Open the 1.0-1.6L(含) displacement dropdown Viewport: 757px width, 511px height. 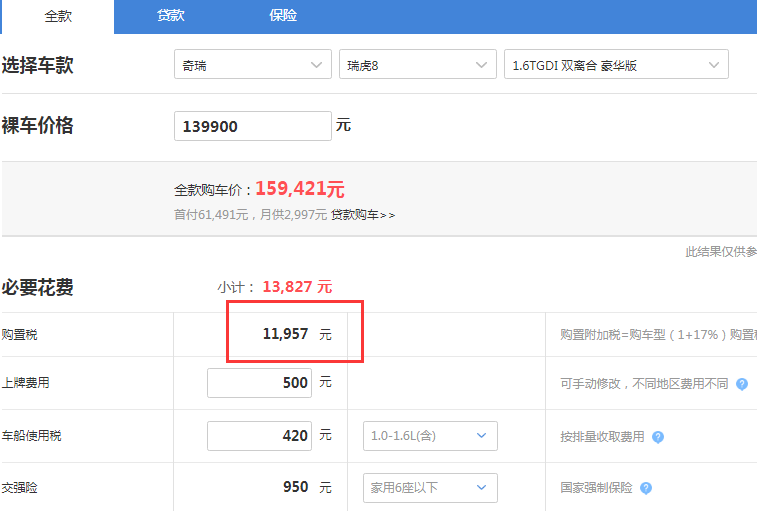(430, 436)
